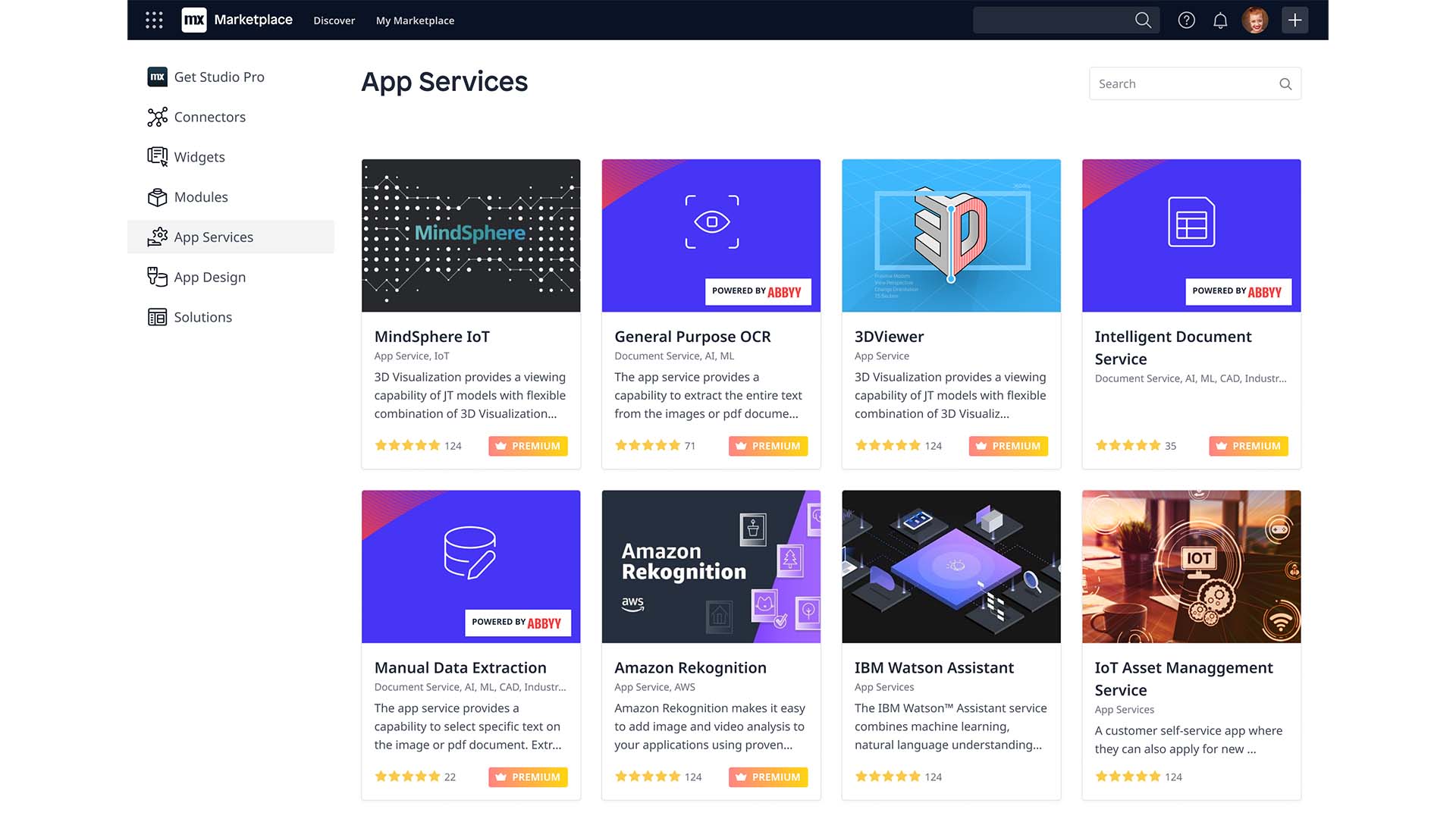Viewport: 1456px width, 819px height.
Task: Open the Solutions sidebar icon
Action: pos(156,317)
